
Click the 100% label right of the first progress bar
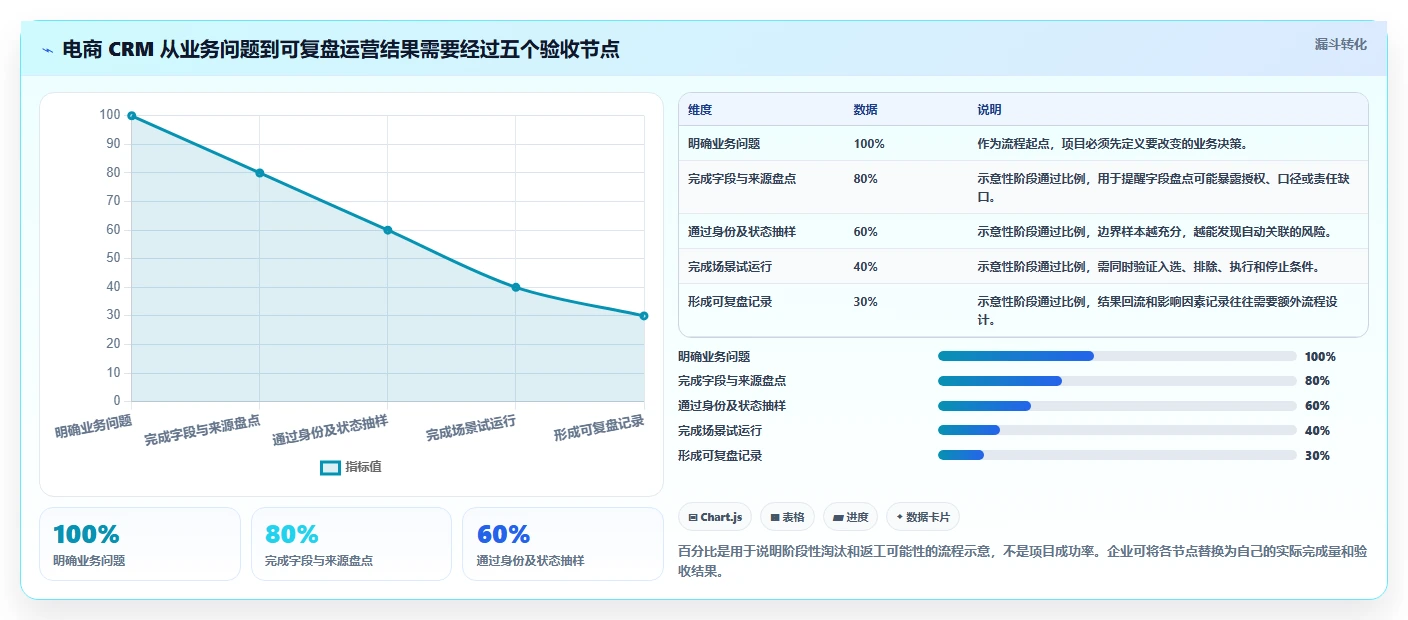click(1320, 357)
